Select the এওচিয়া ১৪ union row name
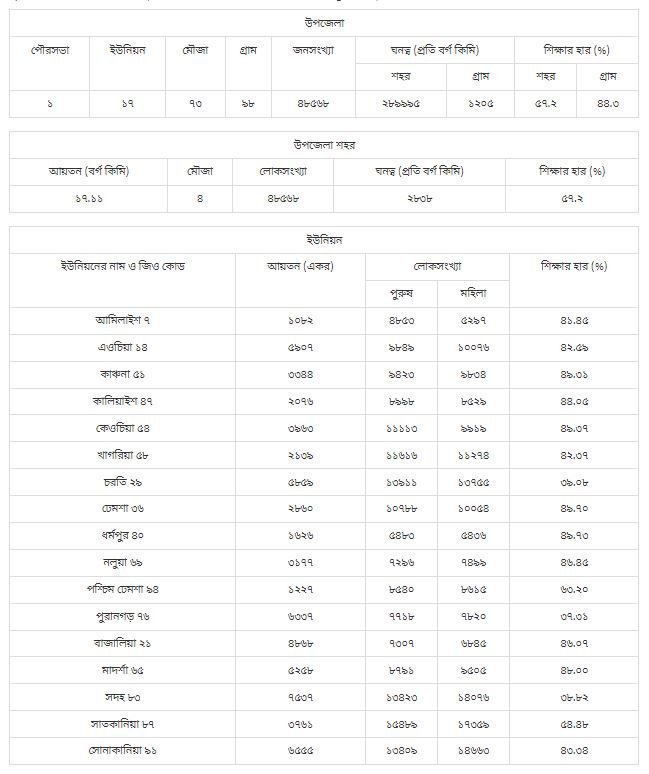649x774 pixels. (123, 348)
